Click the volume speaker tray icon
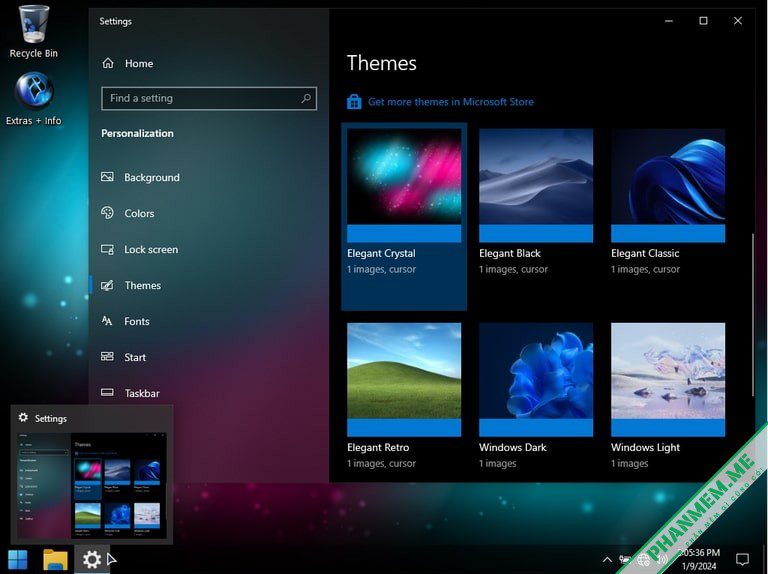Image resolution: width=768 pixels, height=574 pixels. pyautogui.click(x=662, y=560)
